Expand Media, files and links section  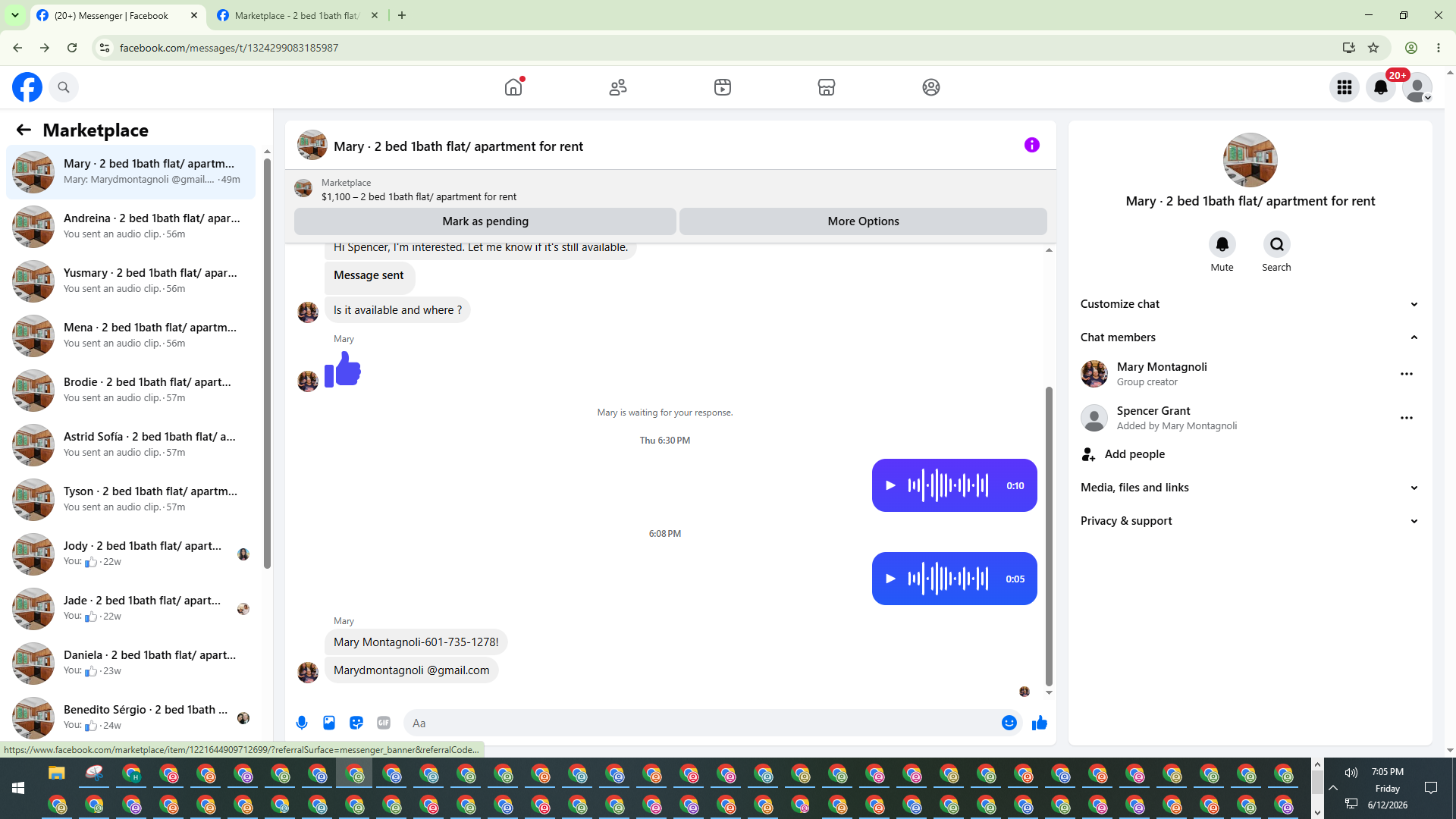coord(1250,488)
